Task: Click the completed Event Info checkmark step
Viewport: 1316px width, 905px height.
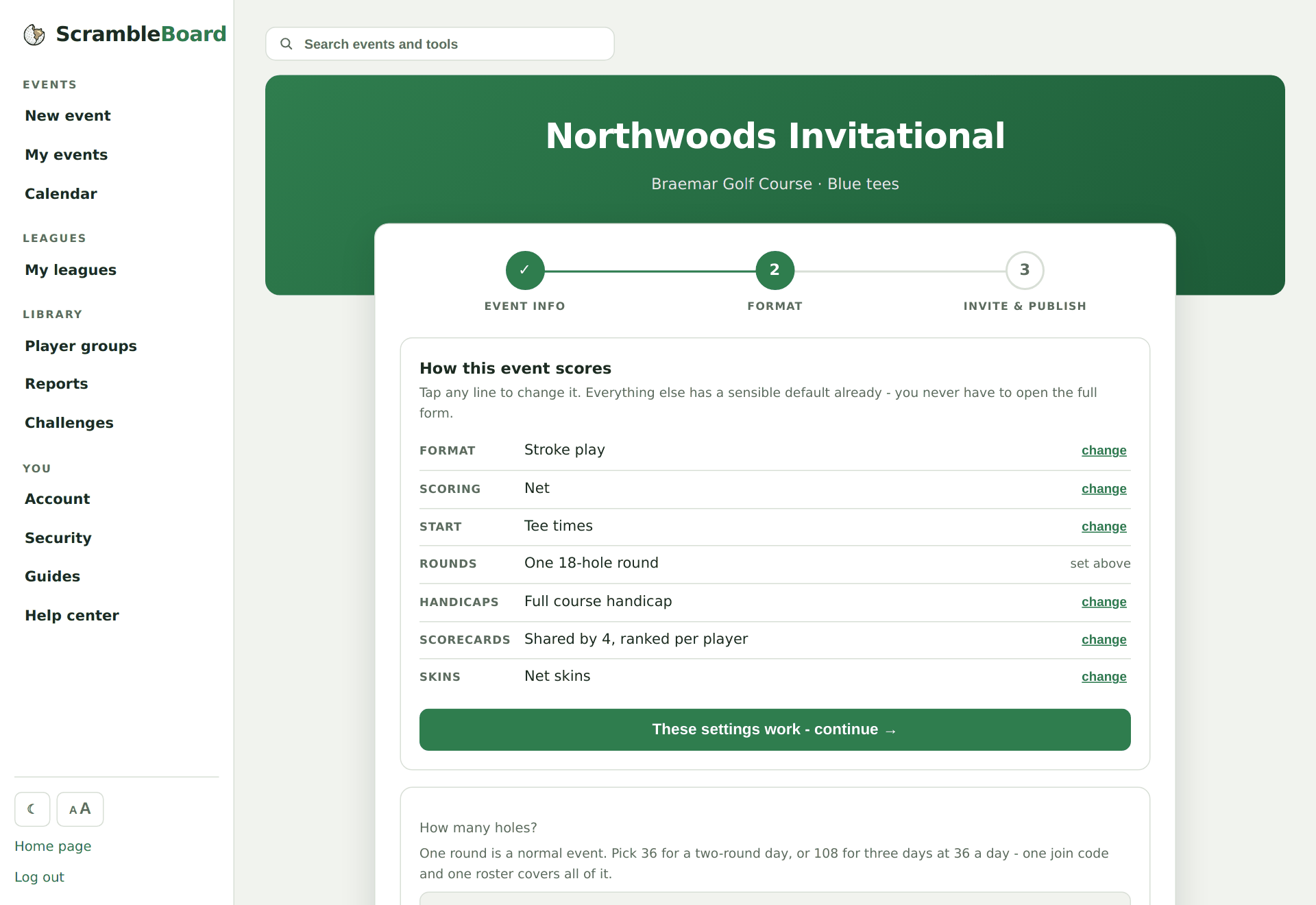Action: coord(525,270)
